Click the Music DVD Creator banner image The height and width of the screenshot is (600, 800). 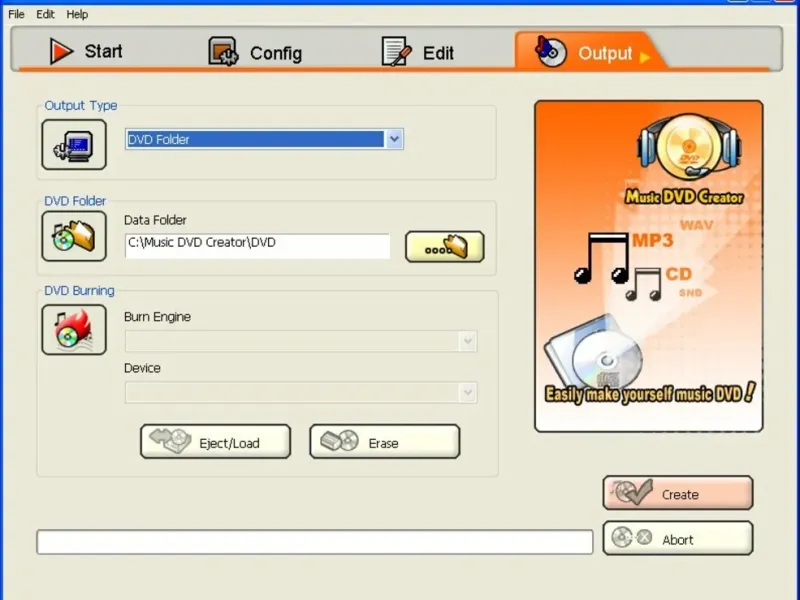(x=648, y=266)
